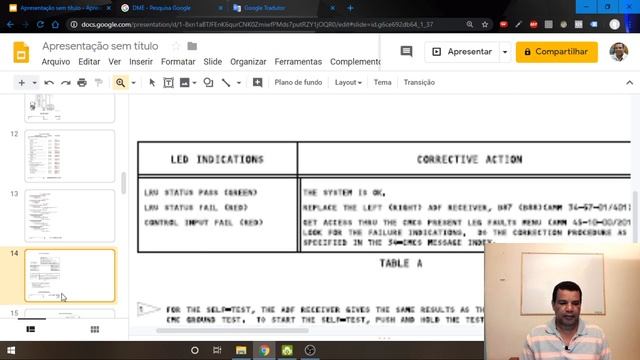Open the Arquivo menu
Viewport: 640px width, 360px height.
click(56, 62)
